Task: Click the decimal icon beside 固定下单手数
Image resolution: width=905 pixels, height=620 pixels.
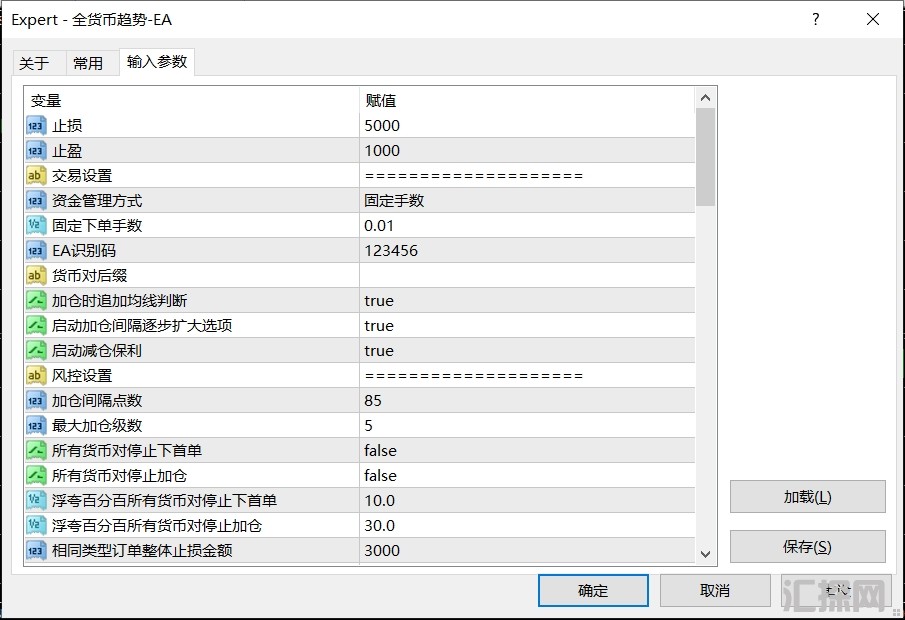Action: point(36,226)
